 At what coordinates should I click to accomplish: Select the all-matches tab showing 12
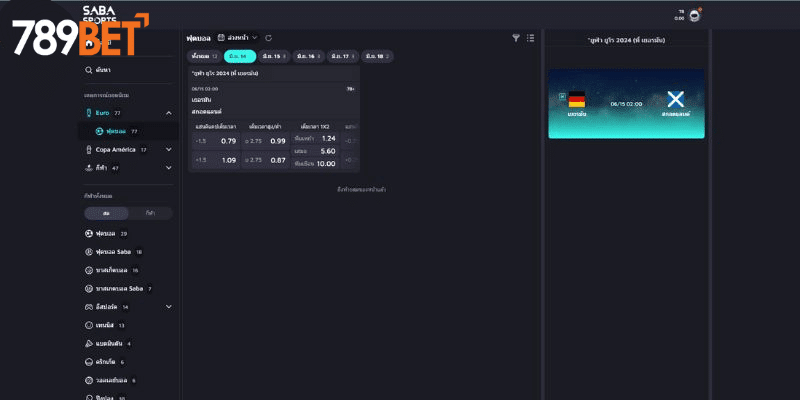204,57
